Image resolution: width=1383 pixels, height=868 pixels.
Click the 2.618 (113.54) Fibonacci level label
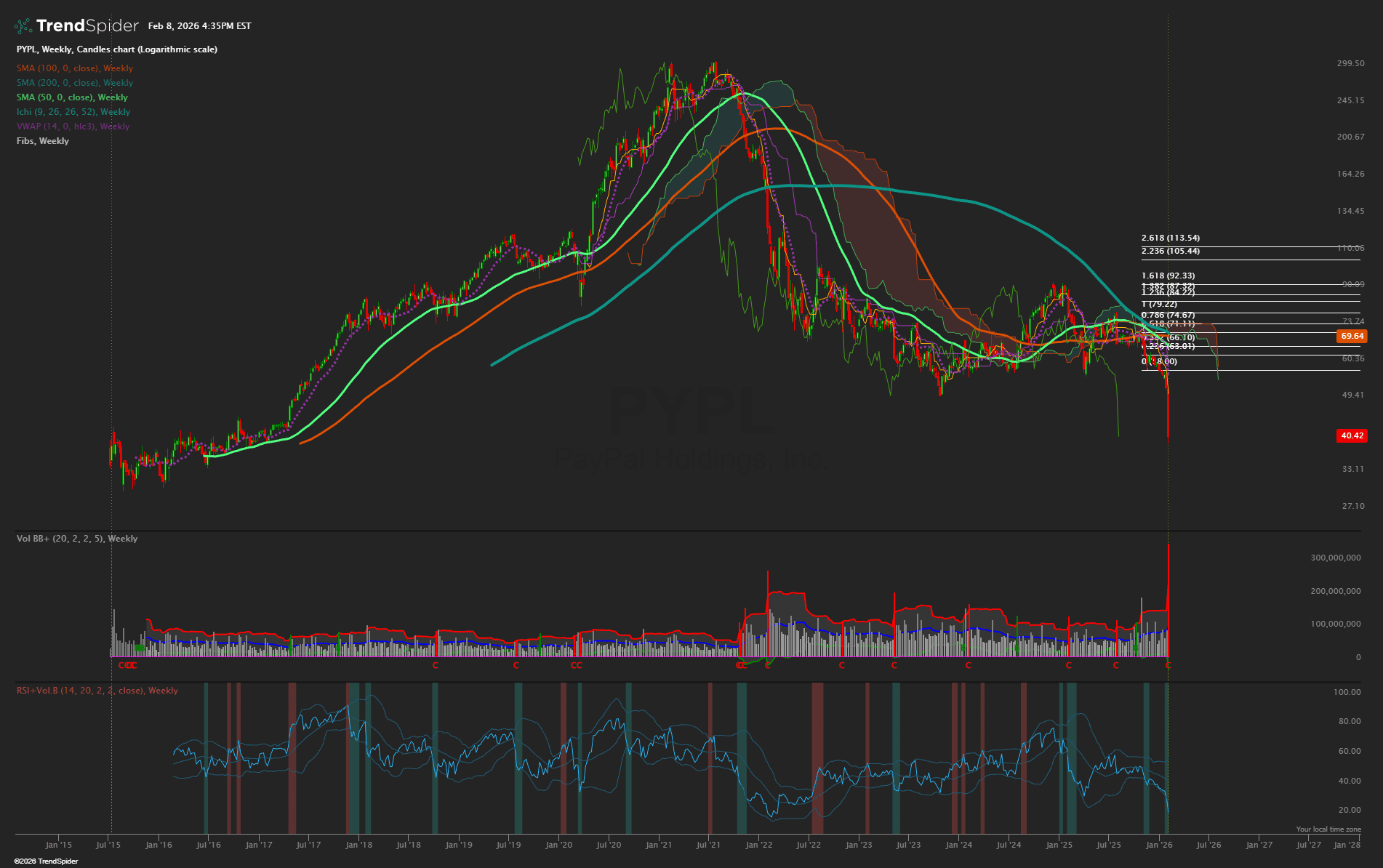tap(1171, 238)
